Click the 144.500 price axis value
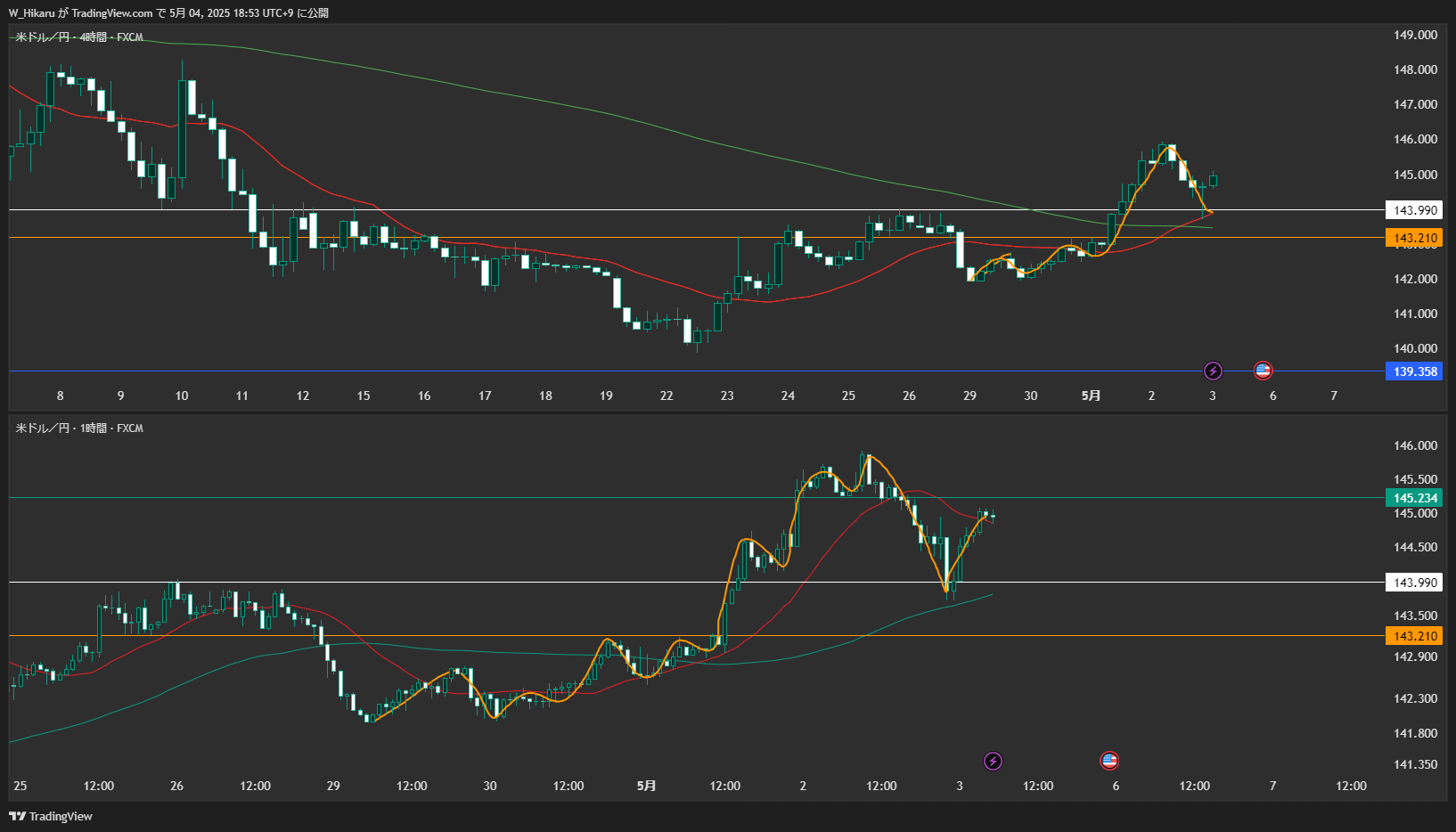 click(1415, 547)
